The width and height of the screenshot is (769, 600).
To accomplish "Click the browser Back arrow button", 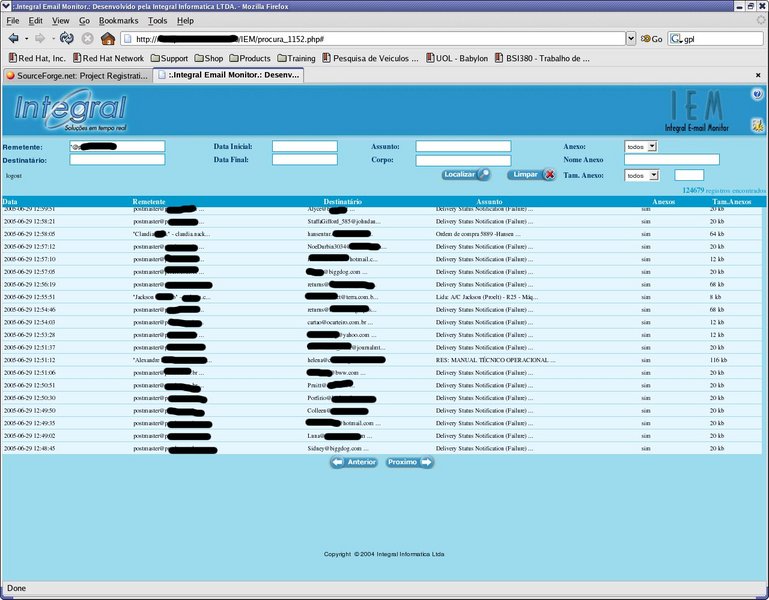I will tap(14, 39).
